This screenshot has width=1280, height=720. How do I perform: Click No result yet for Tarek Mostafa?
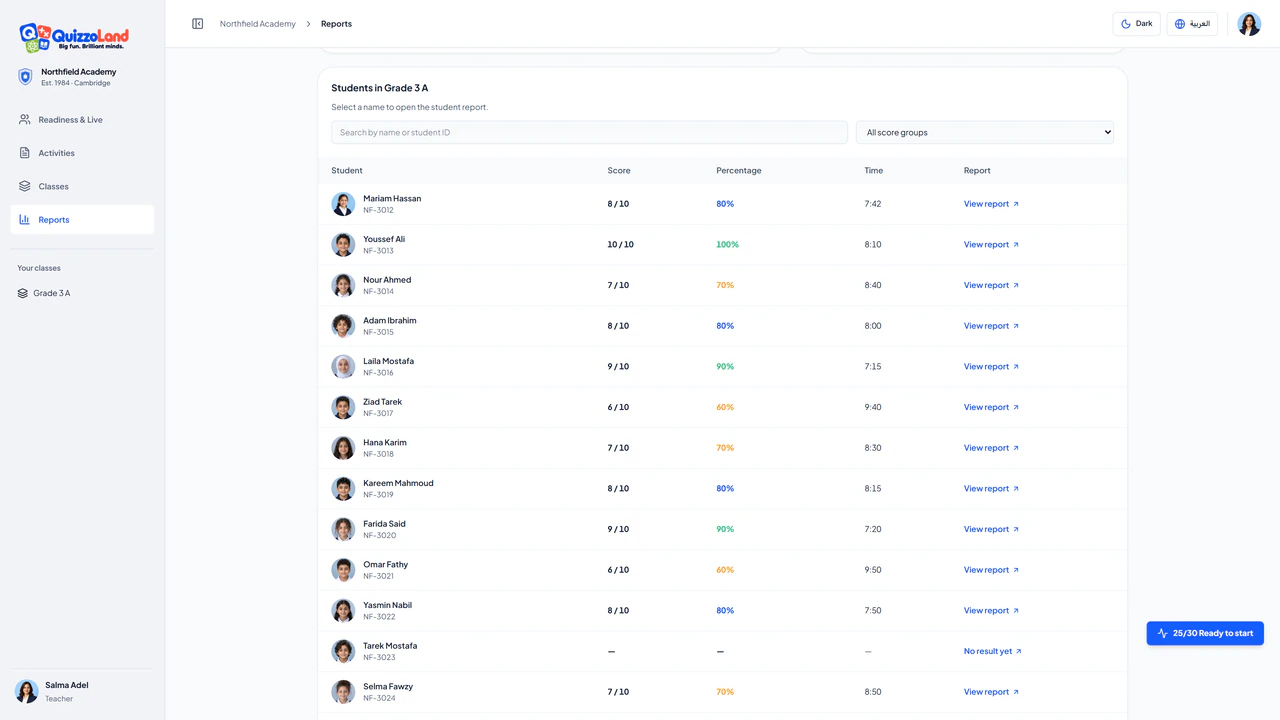(993, 652)
